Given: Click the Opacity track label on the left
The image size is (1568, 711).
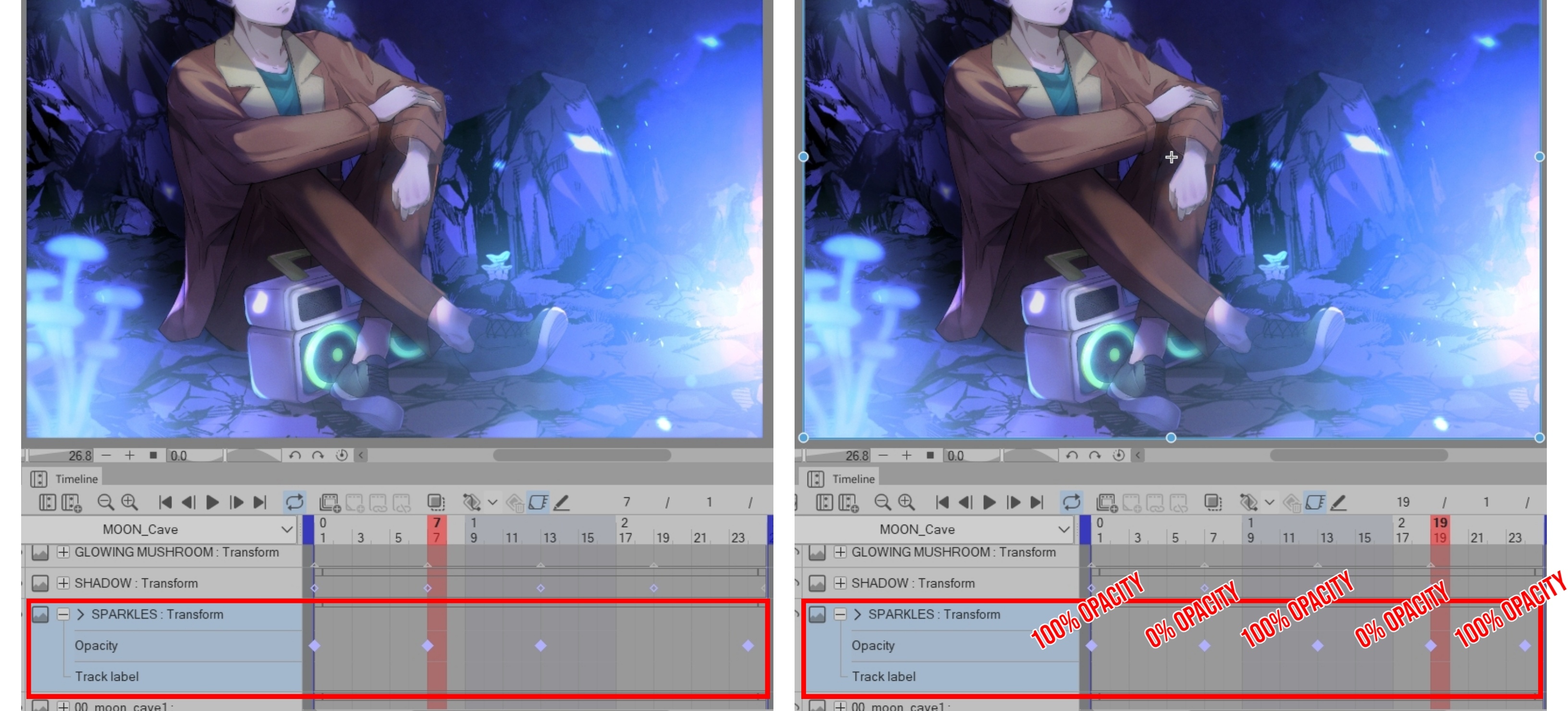Looking at the screenshot, I should pos(96,645).
